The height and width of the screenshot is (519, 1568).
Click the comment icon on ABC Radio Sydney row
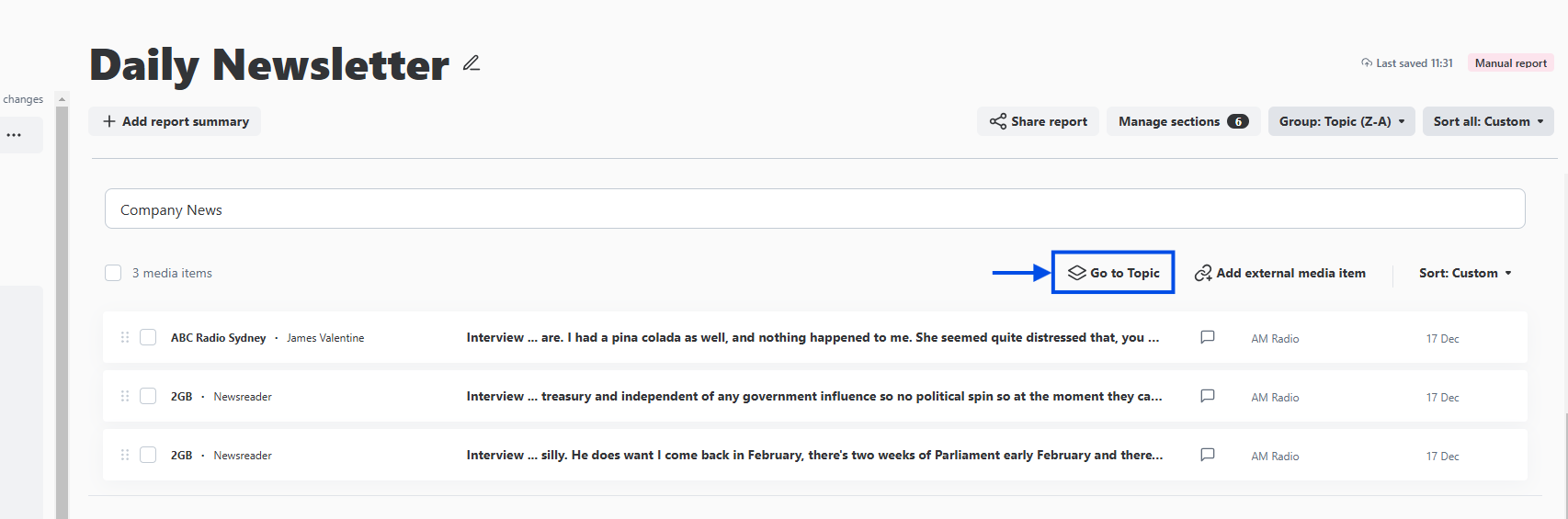[1208, 337]
